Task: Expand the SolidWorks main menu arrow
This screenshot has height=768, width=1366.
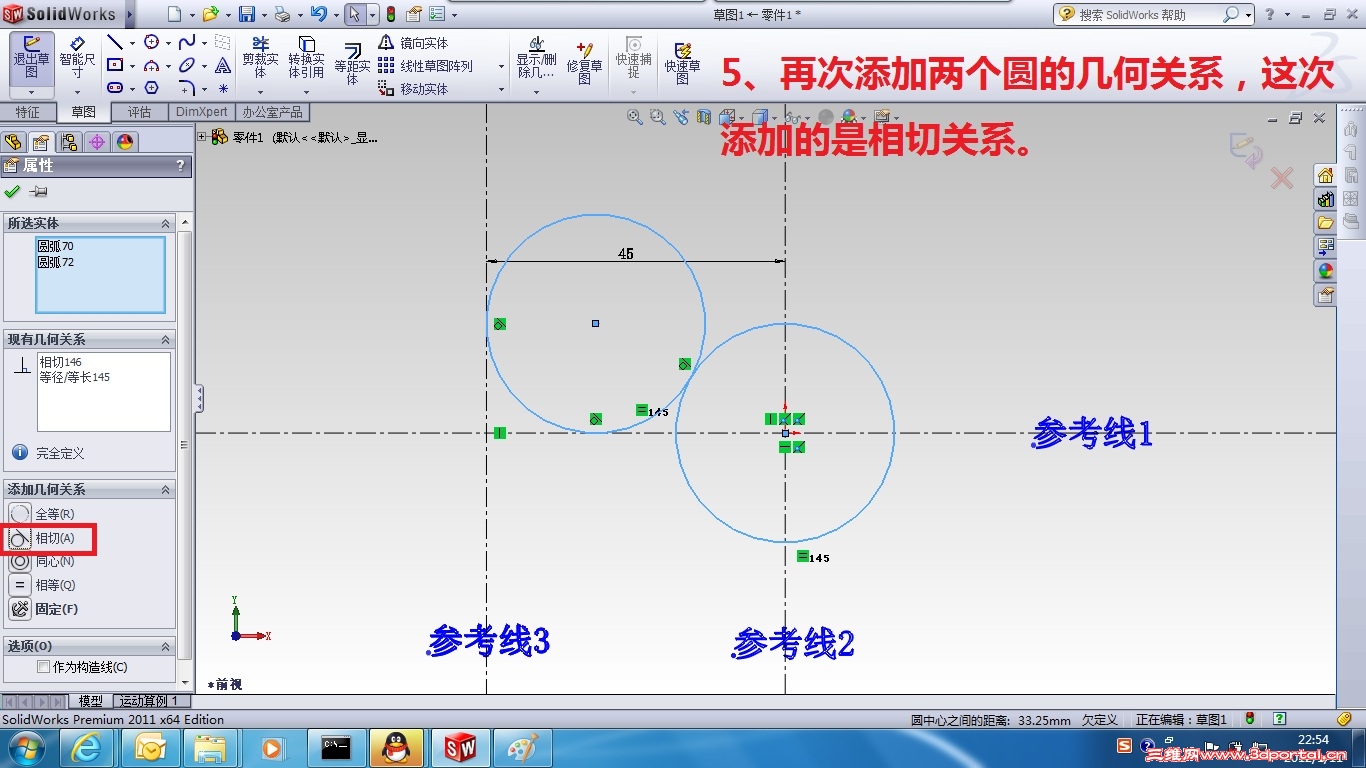Action: (130, 14)
